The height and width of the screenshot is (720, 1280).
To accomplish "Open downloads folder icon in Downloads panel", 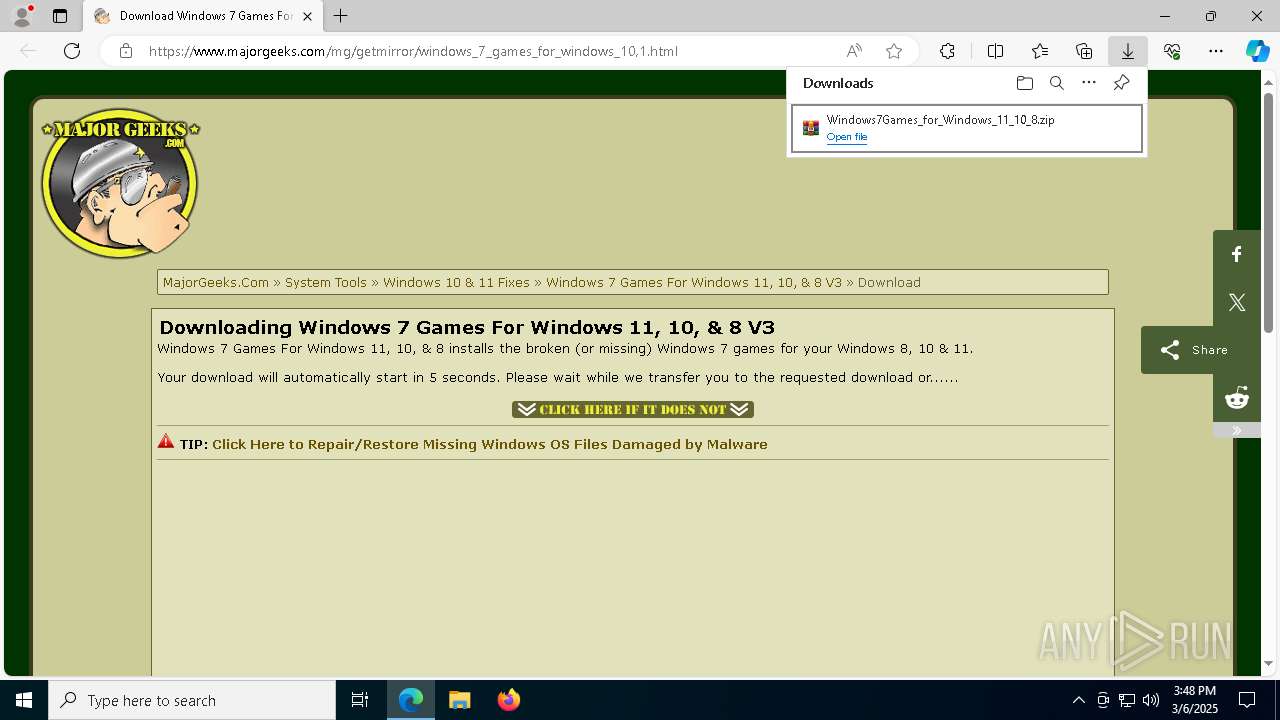I will [x=1024, y=83].
